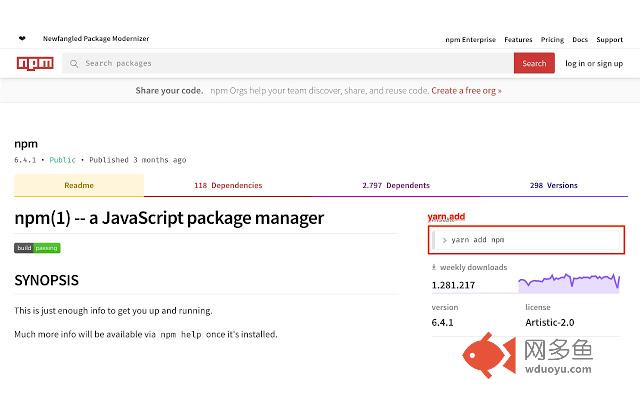Viewport: 640px width, 400px height.
Task: Switch to 298 Versions tab
Action: 553,185
